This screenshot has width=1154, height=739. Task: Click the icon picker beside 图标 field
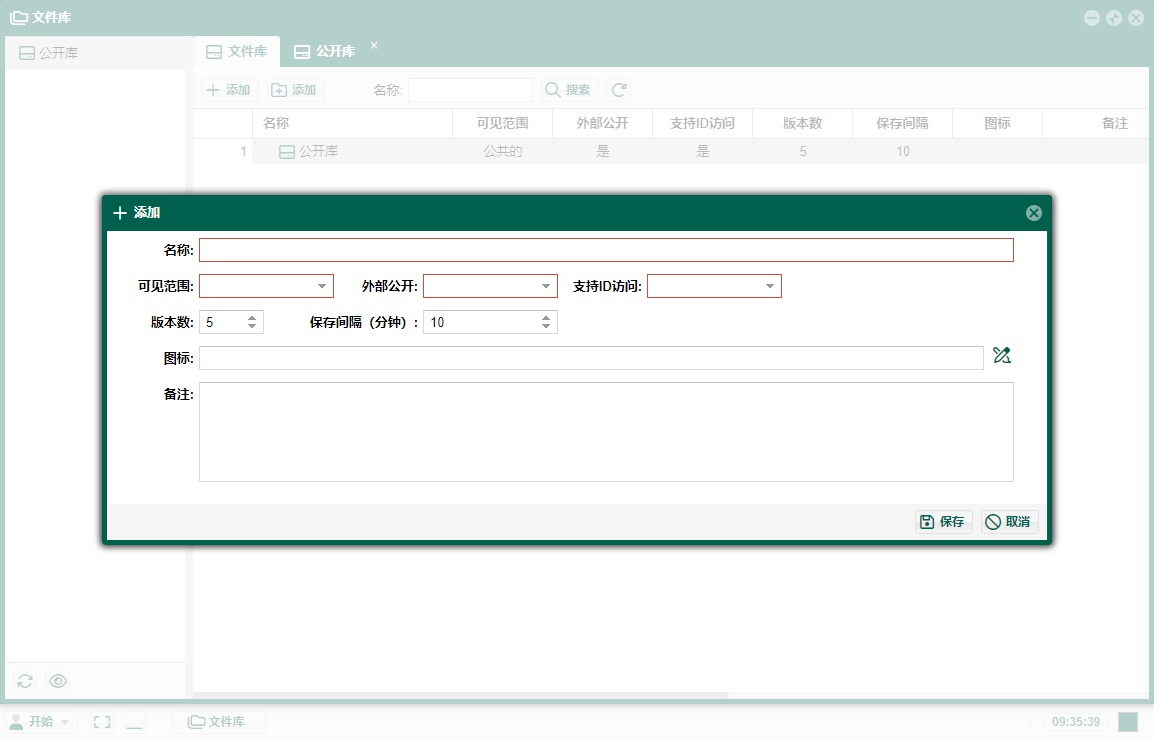tap(1002, 355)
